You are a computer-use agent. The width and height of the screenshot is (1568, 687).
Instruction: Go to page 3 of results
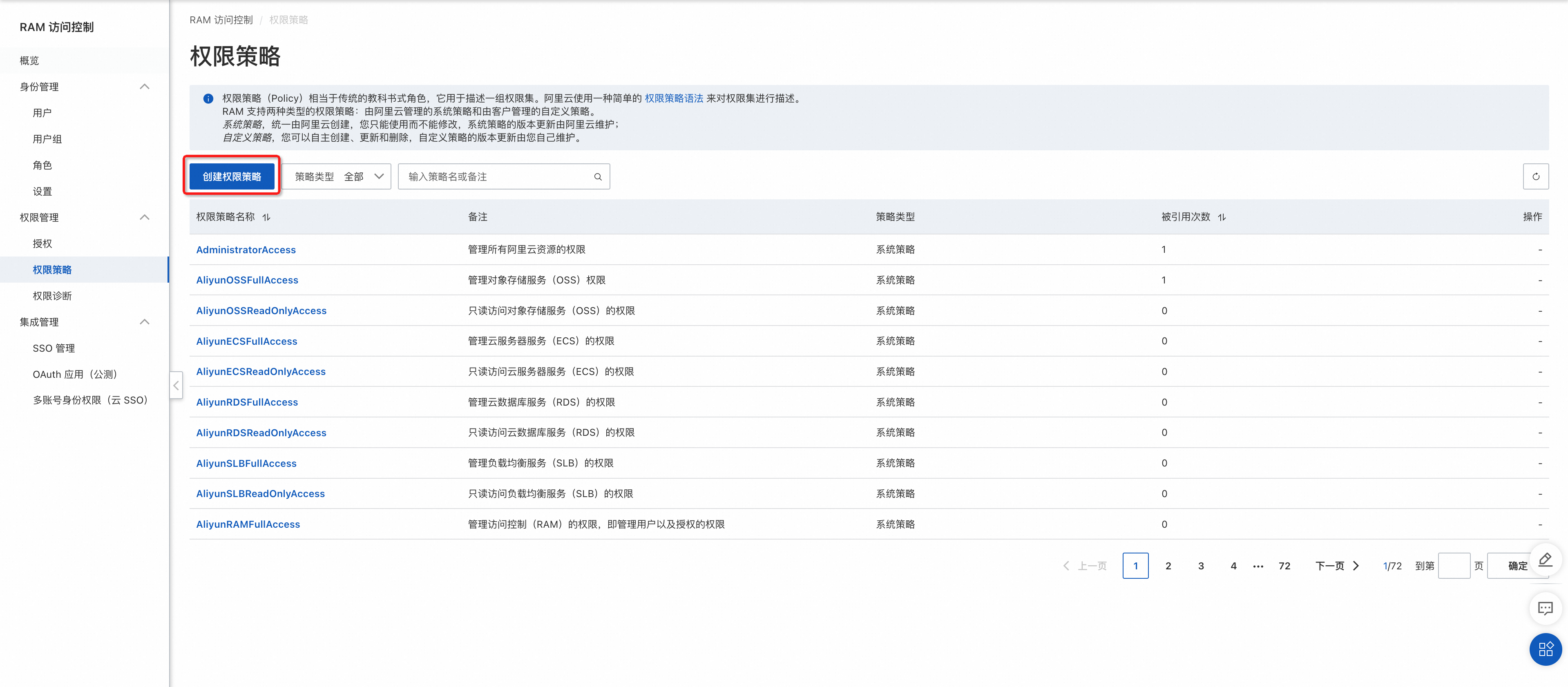(x=1200, y=566)
